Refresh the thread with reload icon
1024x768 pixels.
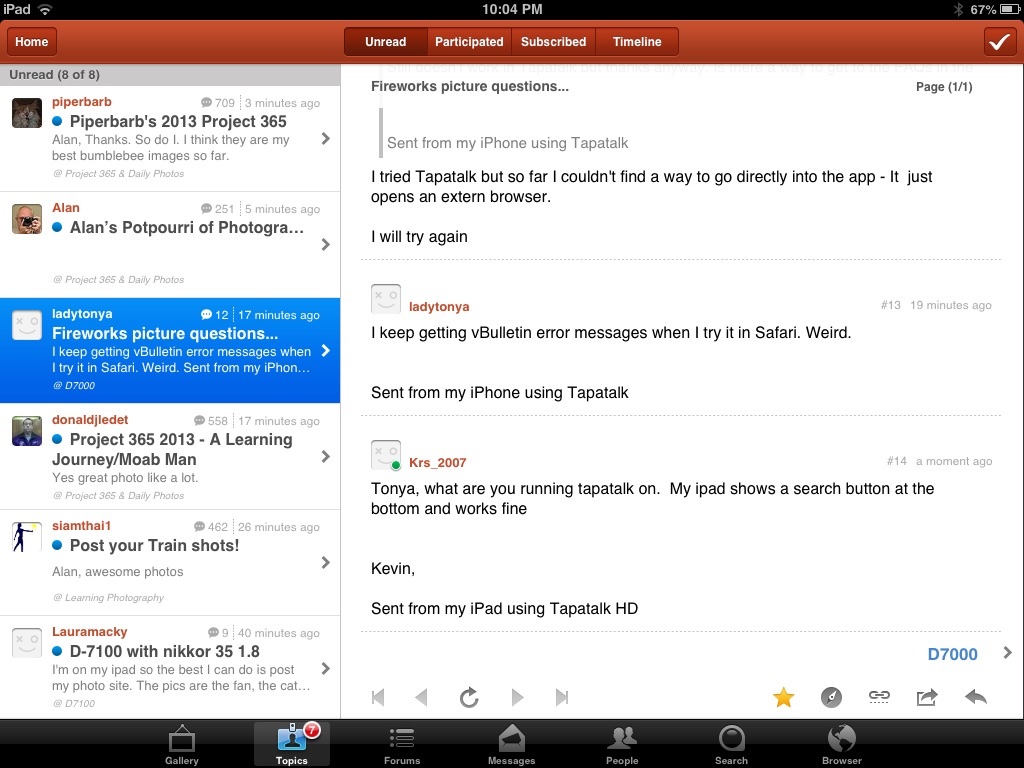(x=469, y=698)
